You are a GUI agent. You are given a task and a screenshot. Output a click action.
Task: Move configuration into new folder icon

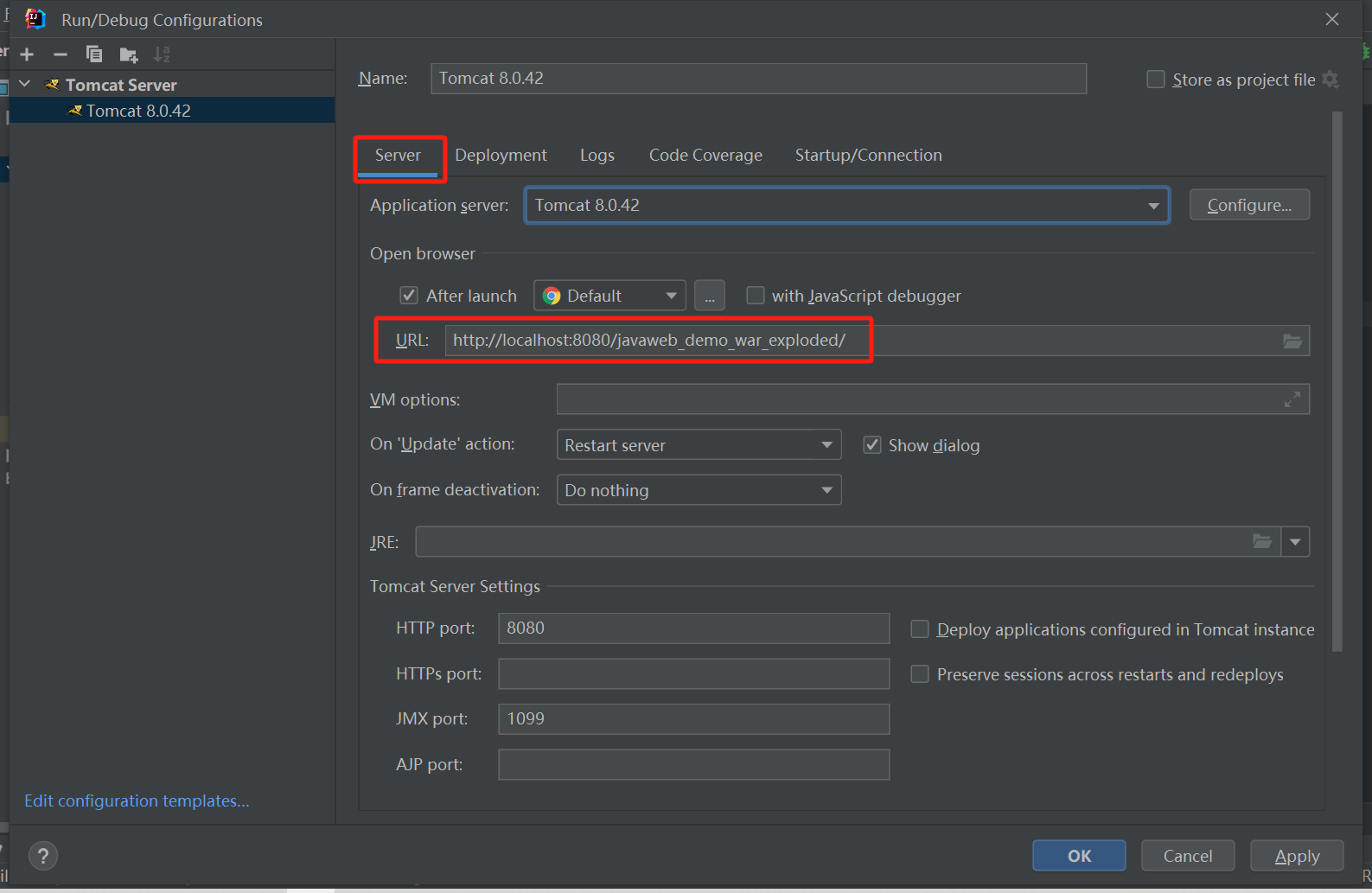point(129,55)
